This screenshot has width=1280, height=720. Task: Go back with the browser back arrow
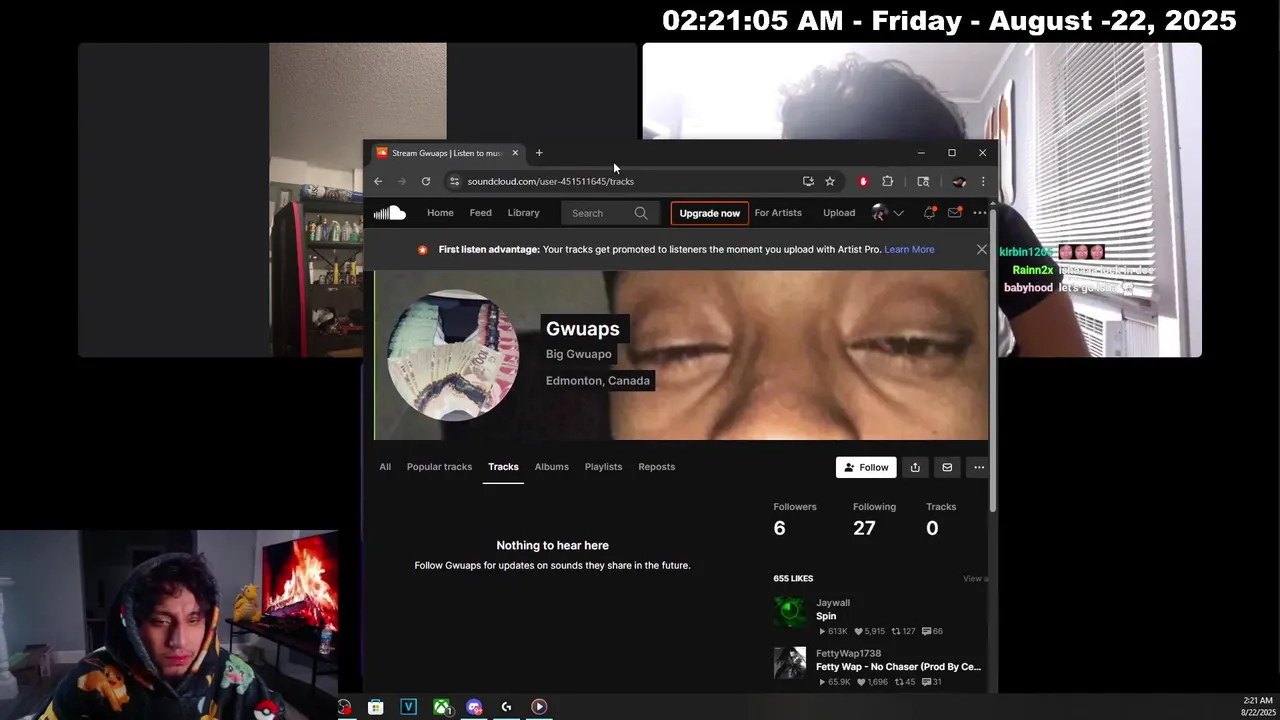pos(378,181)
